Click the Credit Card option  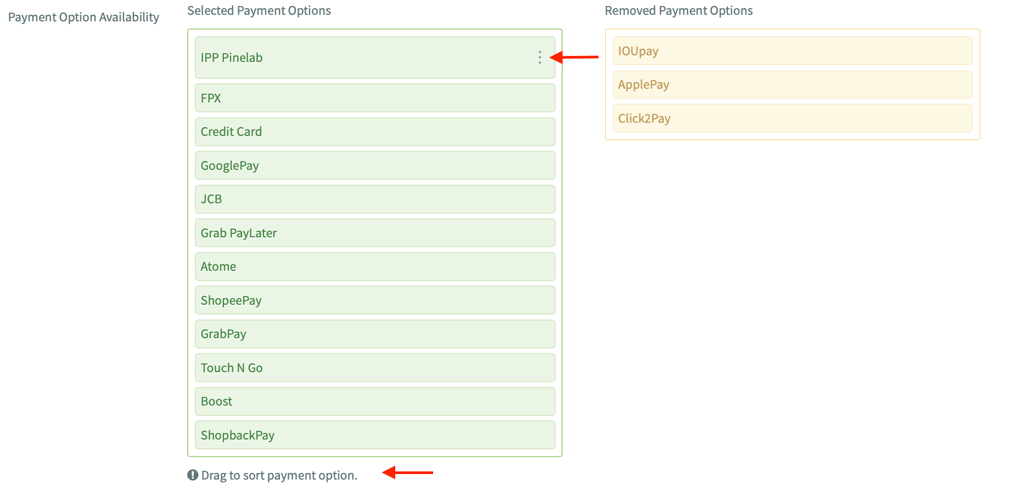[x=374, y=132]
